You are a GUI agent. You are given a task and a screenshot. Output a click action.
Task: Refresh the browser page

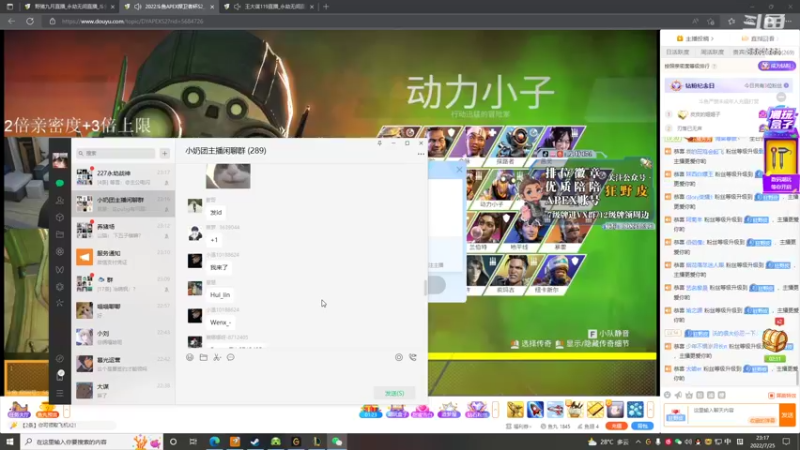30,21
